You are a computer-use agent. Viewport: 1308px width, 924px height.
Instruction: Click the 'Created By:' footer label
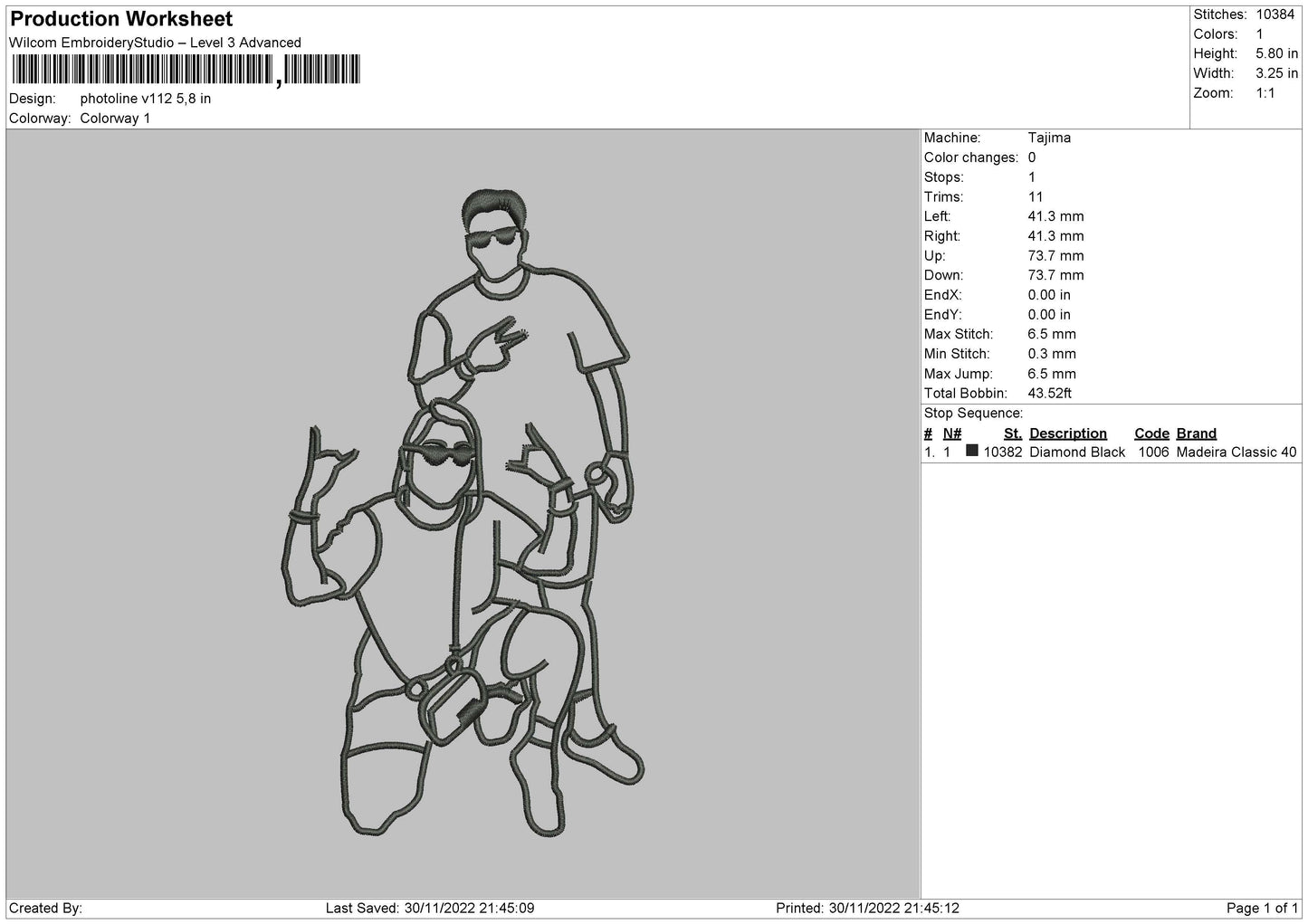coord(45,909)
